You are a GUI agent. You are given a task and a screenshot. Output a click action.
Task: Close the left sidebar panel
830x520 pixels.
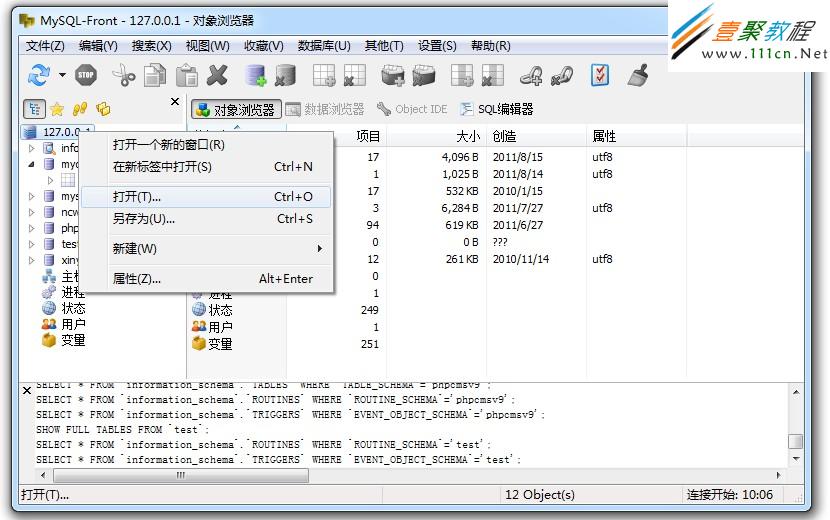[175, 101]
